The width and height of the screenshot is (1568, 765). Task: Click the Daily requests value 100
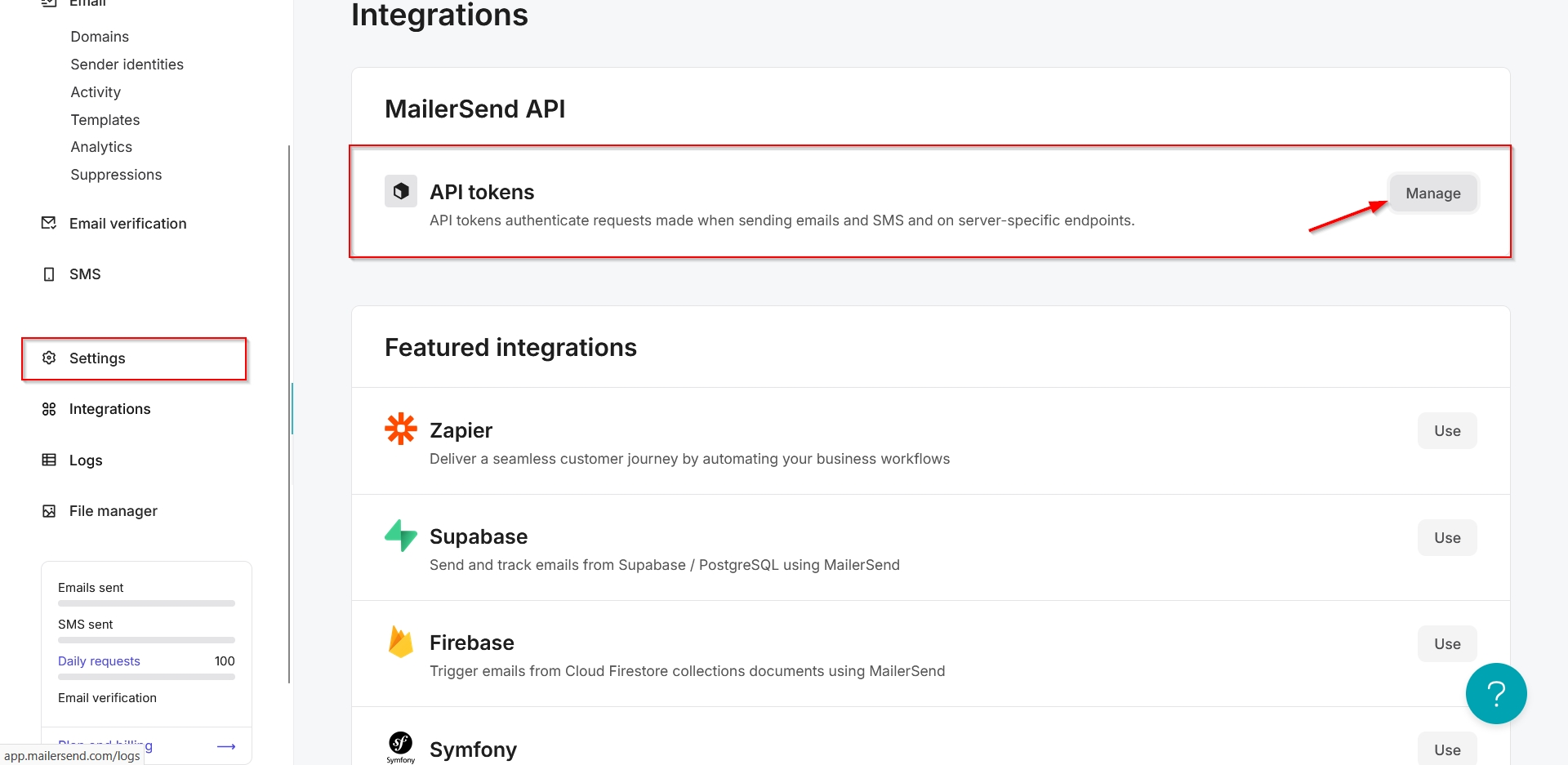tap(225, 661)
